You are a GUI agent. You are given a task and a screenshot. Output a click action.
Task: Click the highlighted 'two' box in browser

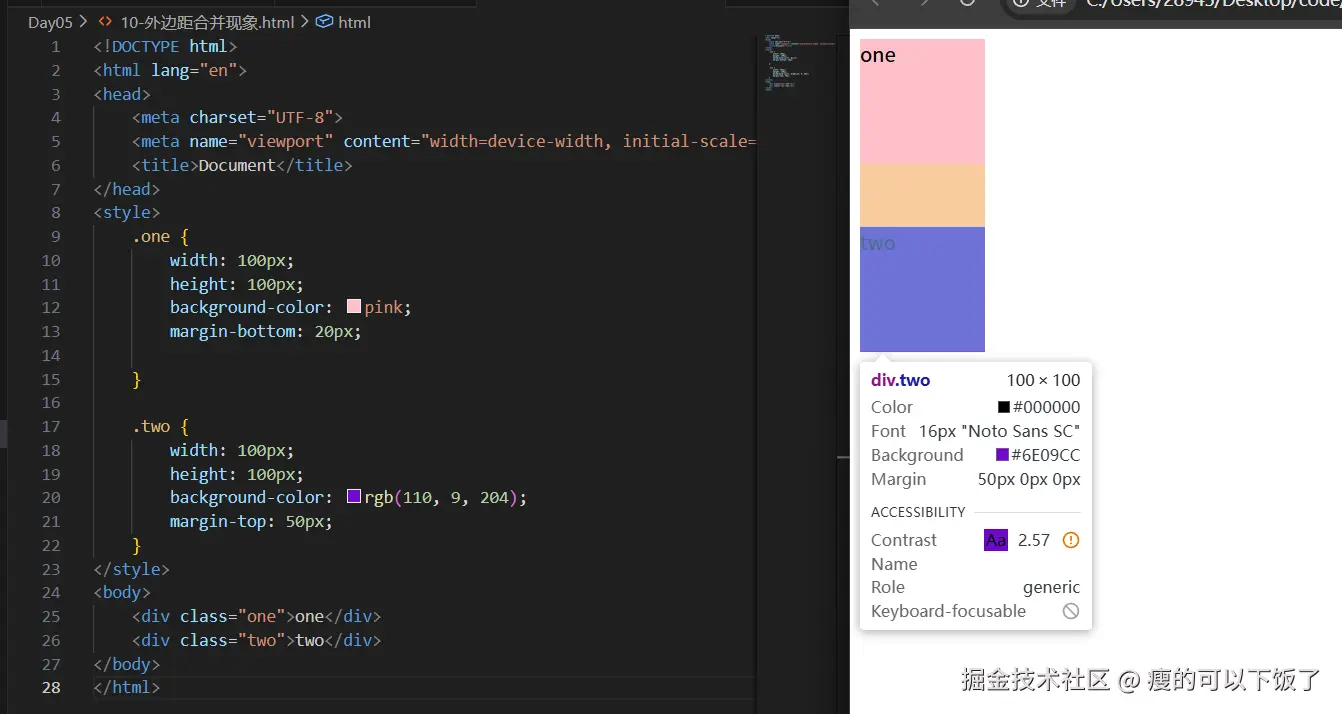pos(922,289)
